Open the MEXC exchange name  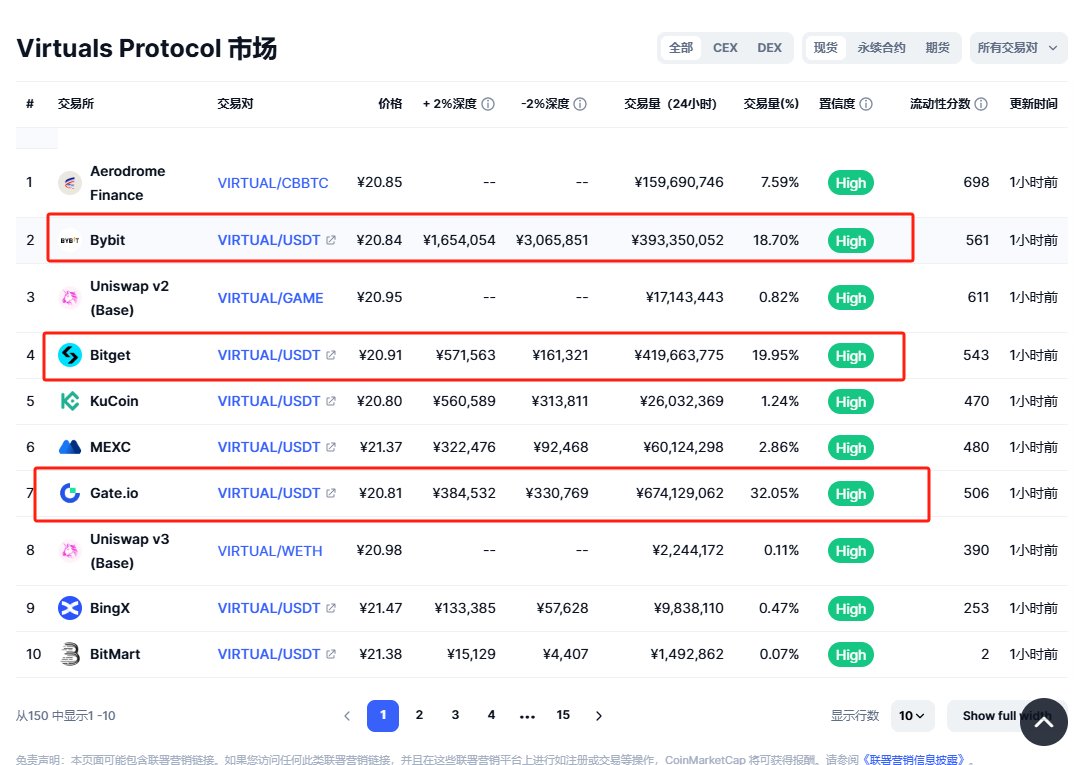click(110, 447)
